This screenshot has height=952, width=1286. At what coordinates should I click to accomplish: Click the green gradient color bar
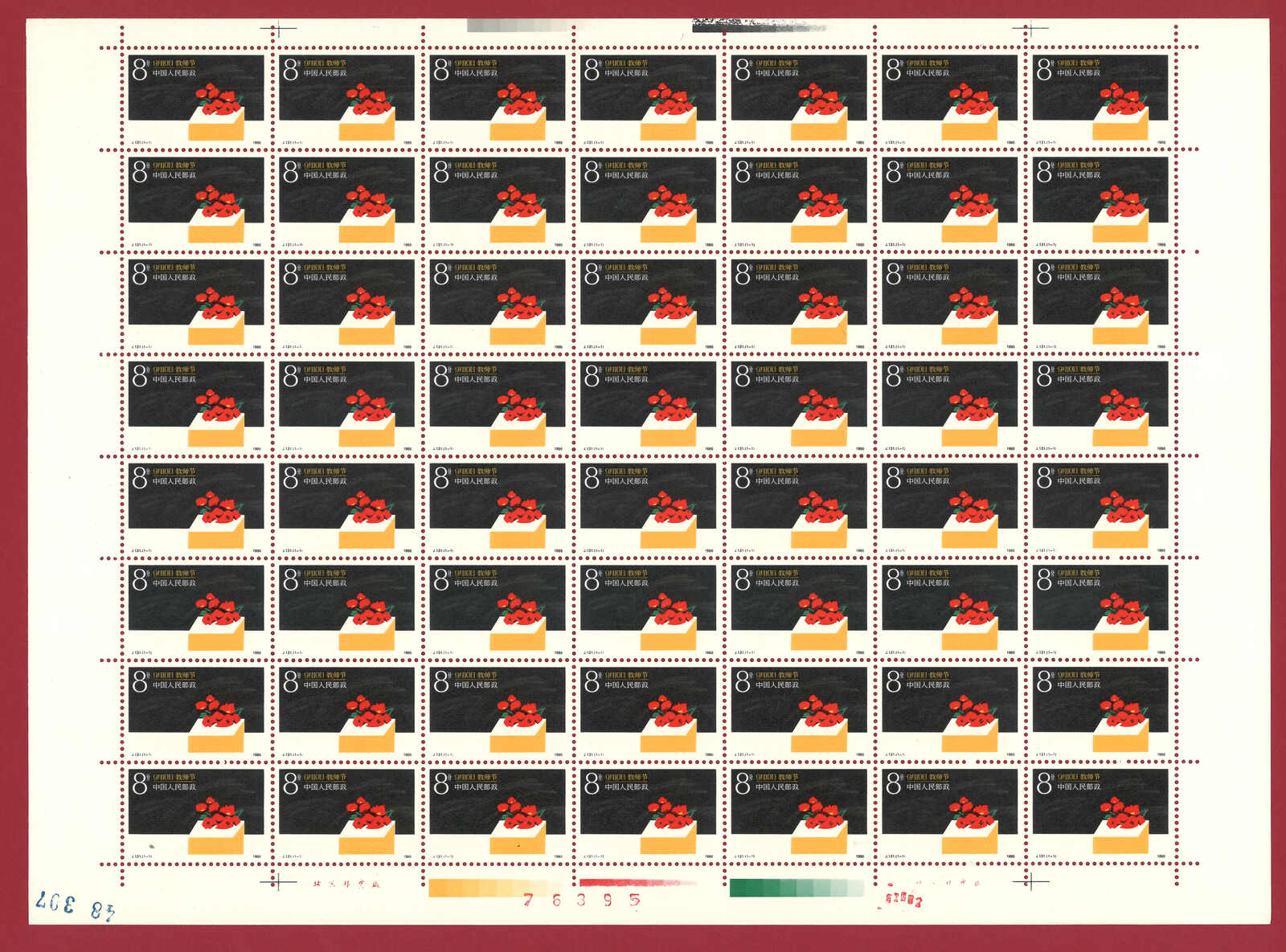click(796, 888)
